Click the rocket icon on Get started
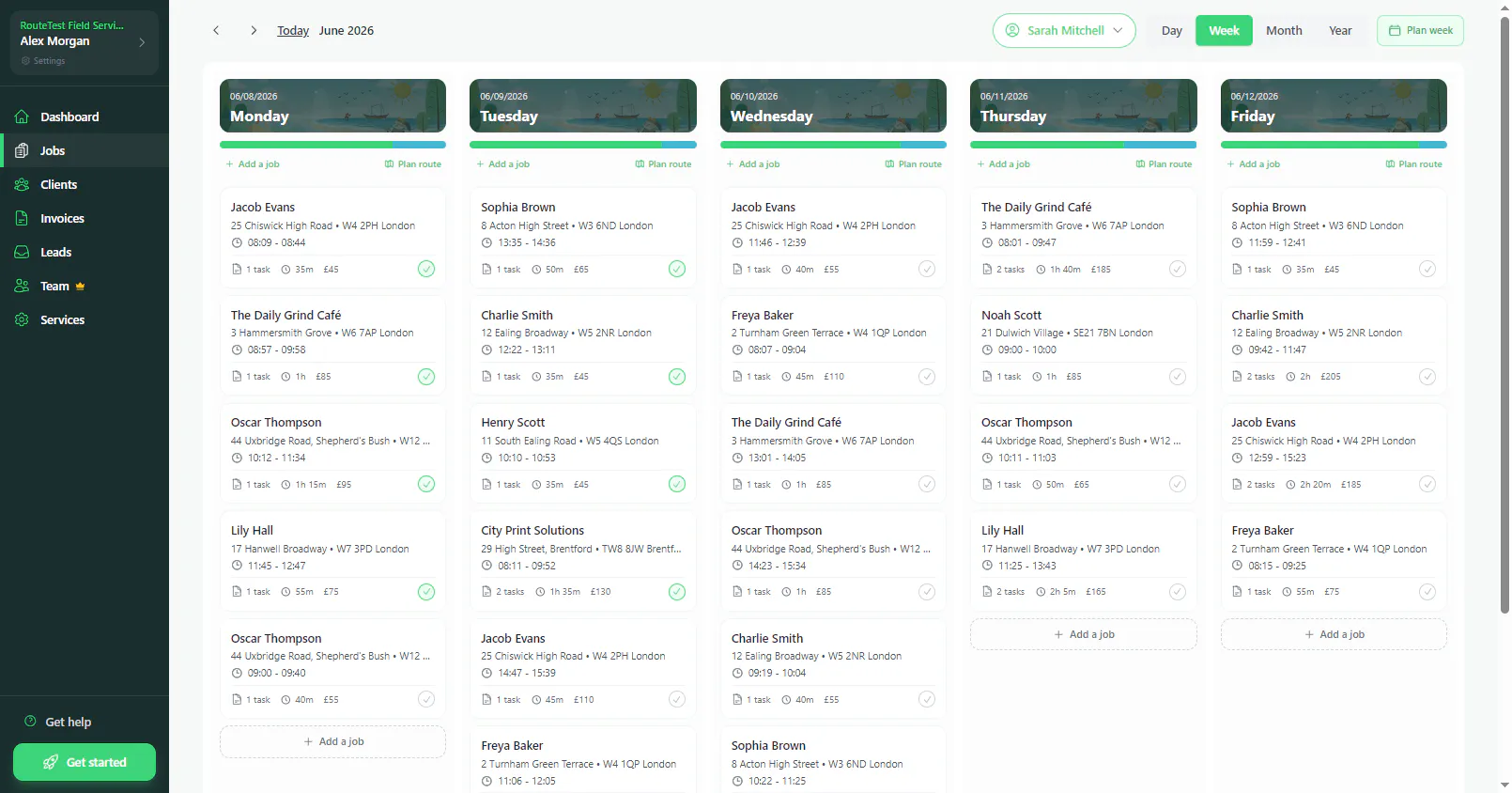The width and height of the screenshot is (1512, 793). click(x=51, y=762)
